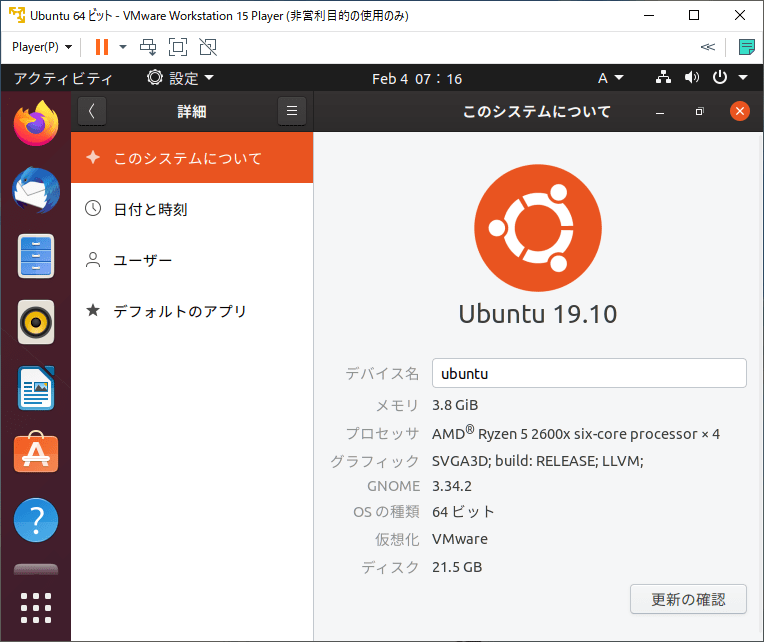764x642 pixels.
Task: Click the デバイス名 field containing ubuntu
Action: point(589,373)
